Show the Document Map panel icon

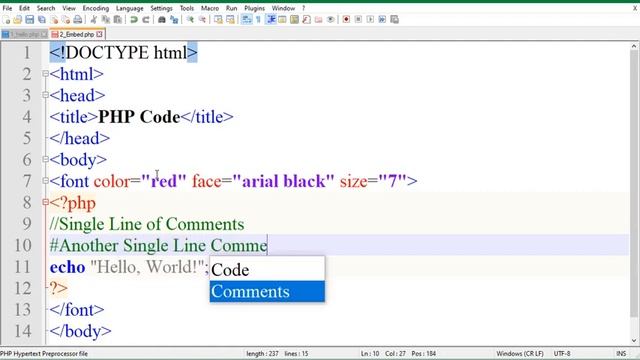[x=294, y=19]
